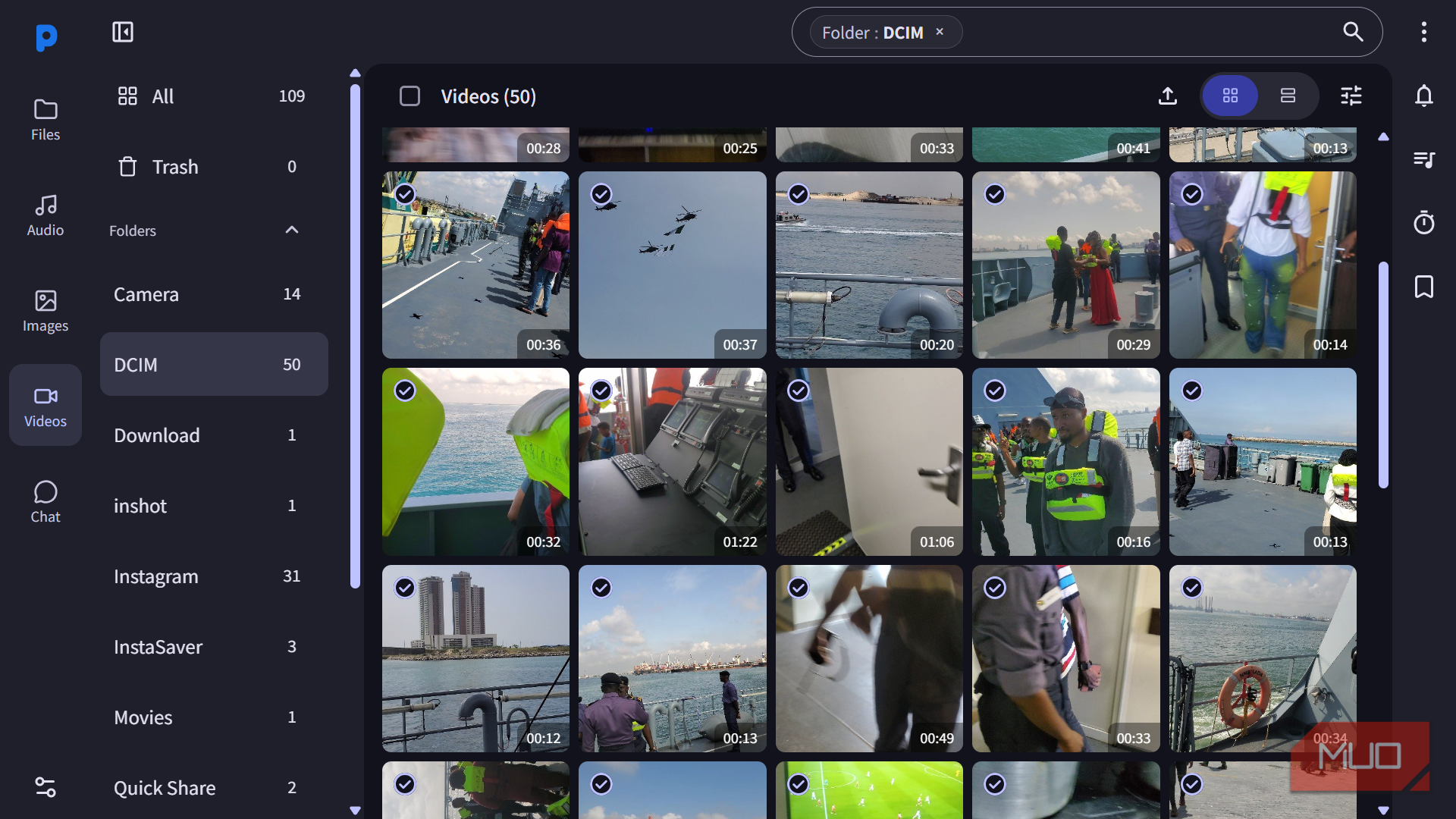This screenshot has height=819, width=1456.
Task: Open the inshot folder
Action: [x=214, y=506]
